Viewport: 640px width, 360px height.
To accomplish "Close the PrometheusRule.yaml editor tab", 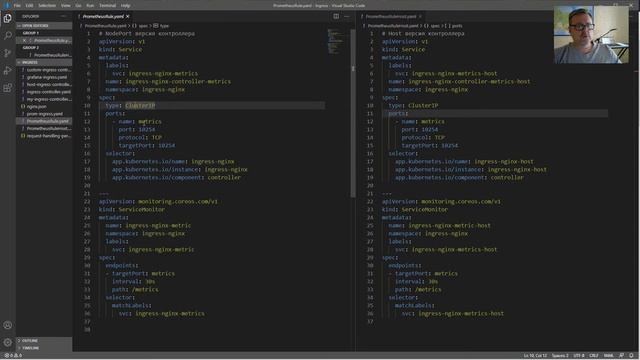I will tap(128, 16).
